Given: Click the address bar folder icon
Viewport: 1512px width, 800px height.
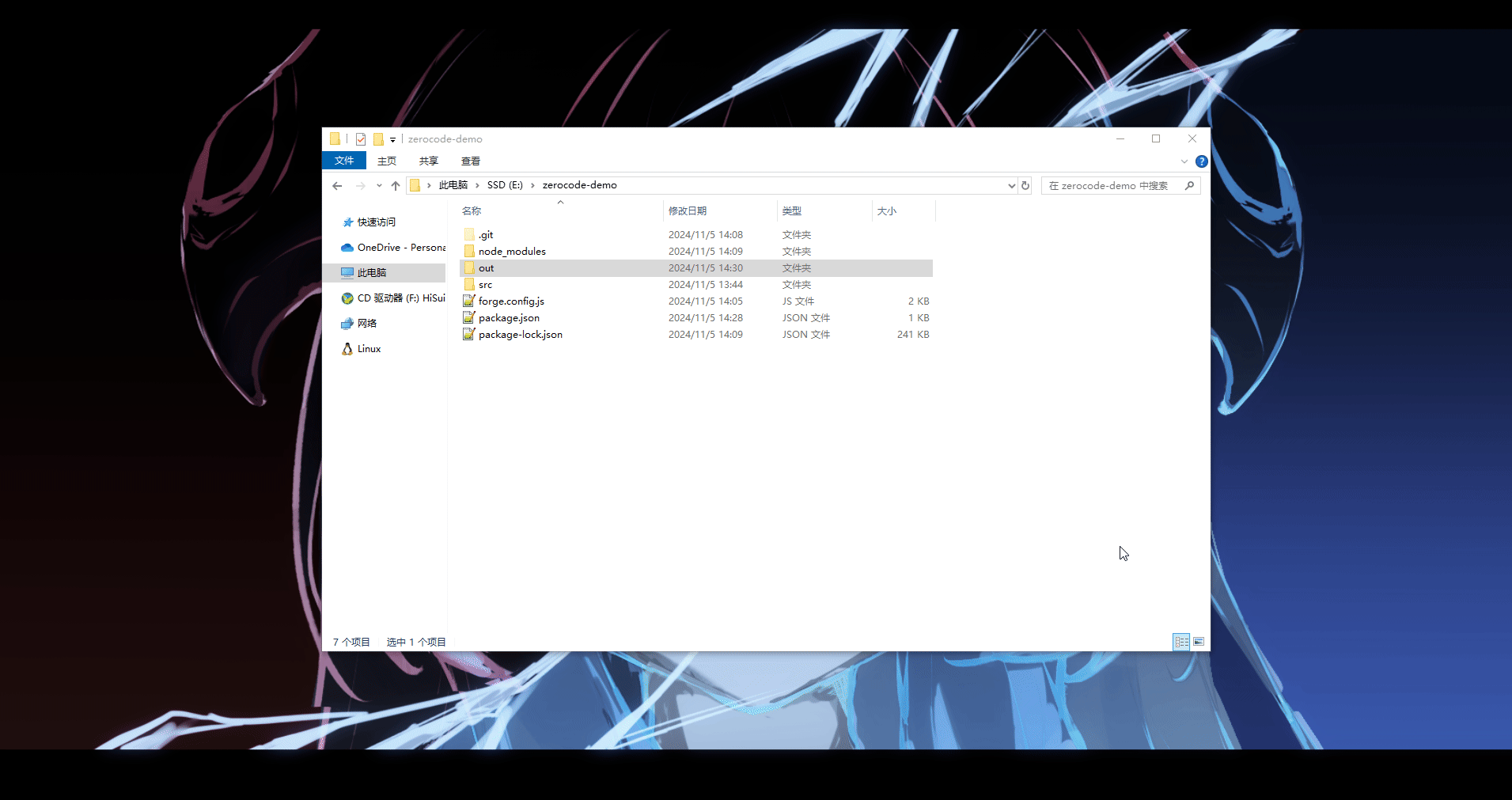Looking at the screenshot, I should (415, 186).
